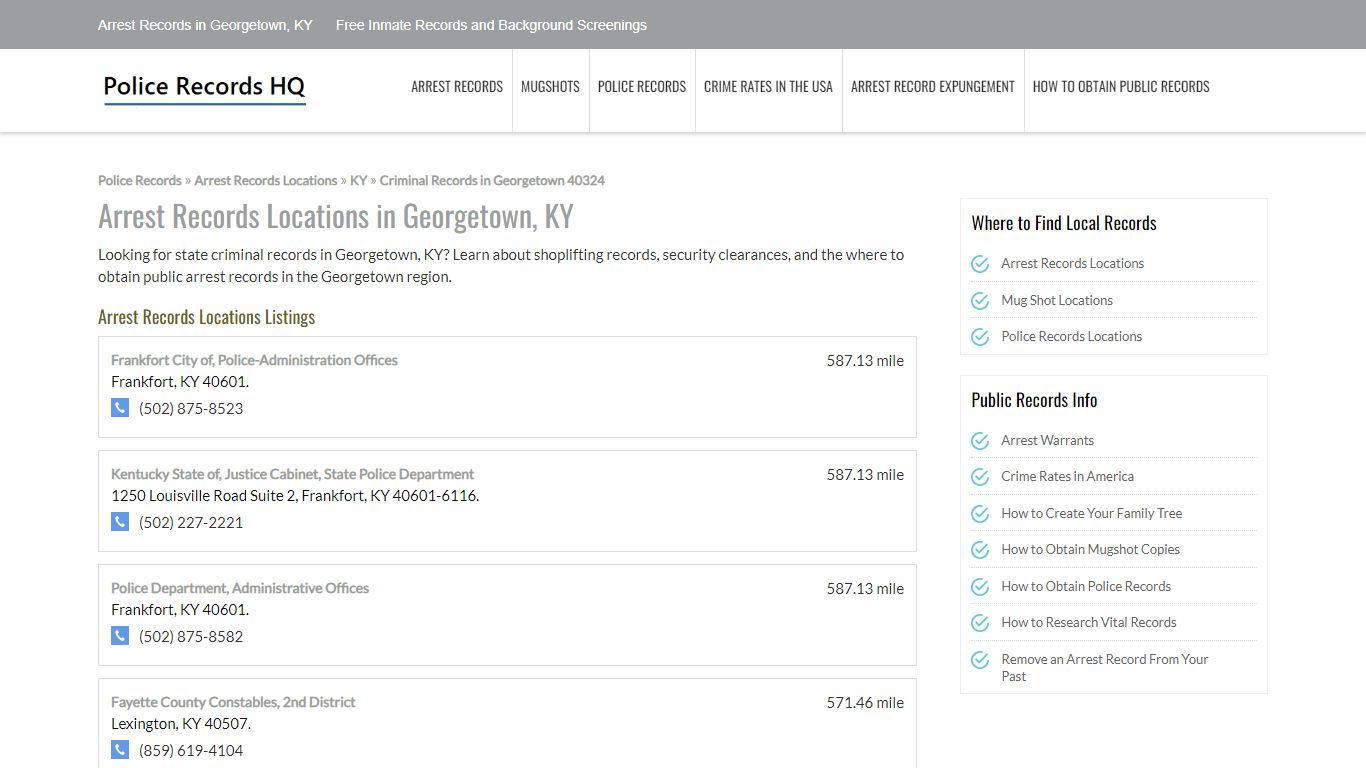This screenshot has width=1366, height=768.
Task: Open Crime Rates in America link
Action: [1067, 477]
